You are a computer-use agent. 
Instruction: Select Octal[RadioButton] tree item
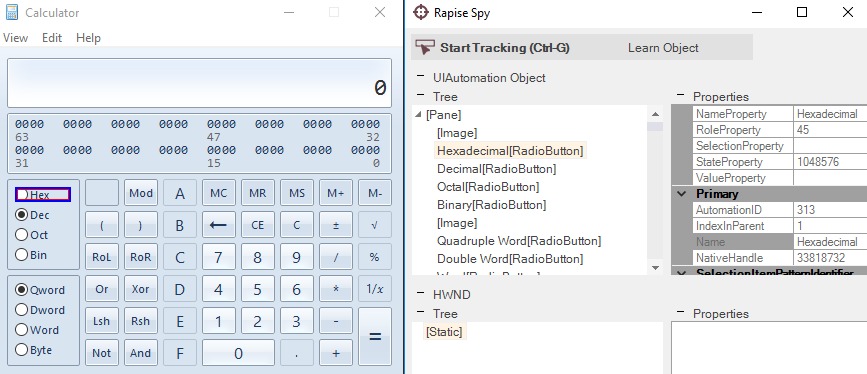click(x=488, y=186)
